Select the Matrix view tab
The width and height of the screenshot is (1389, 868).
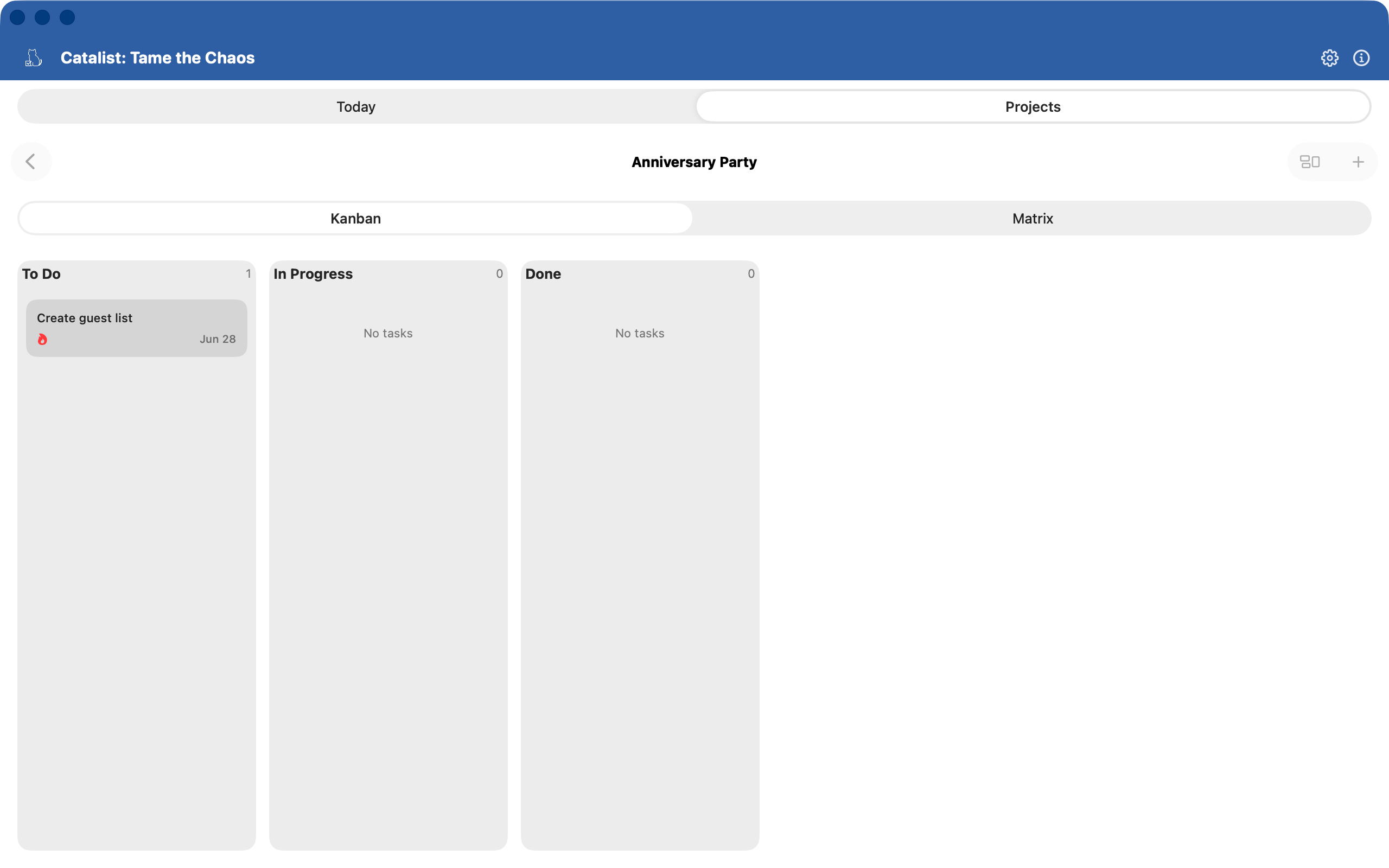(x=1033, y=218)
